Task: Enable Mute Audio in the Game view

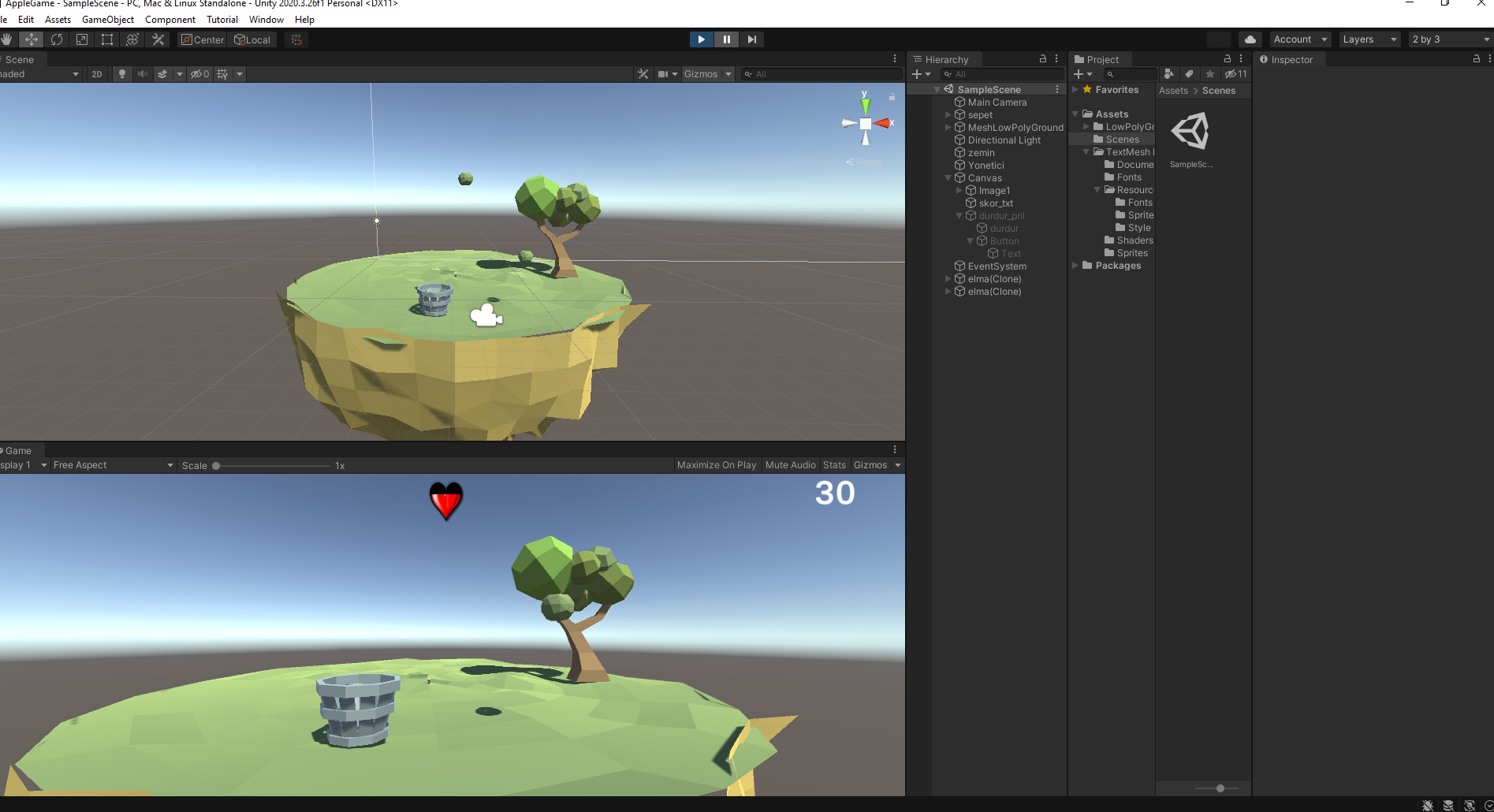Action: tap(790, 464)
